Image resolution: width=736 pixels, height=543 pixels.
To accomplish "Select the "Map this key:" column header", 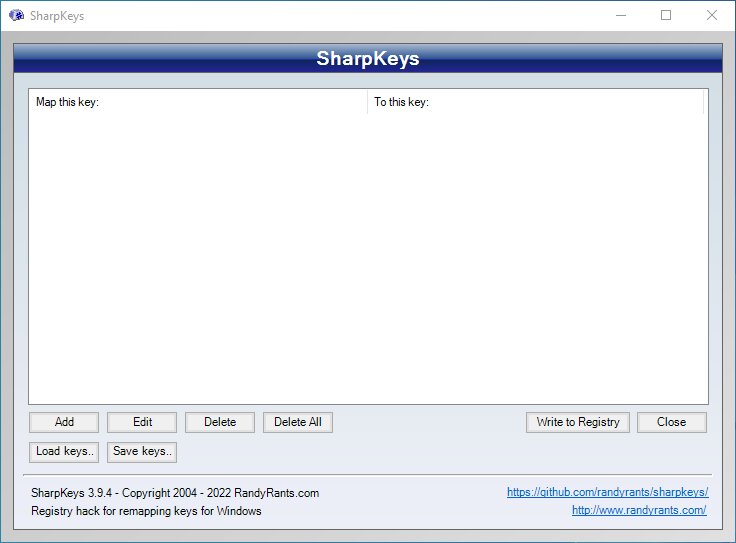I will click(198, 102).
